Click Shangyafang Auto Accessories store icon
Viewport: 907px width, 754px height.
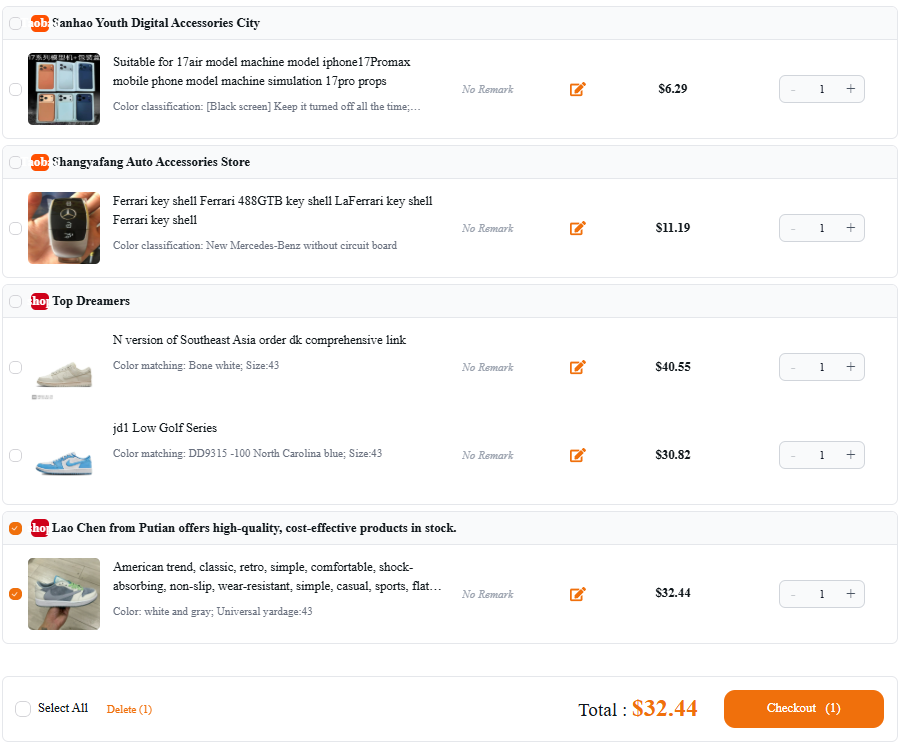click(39, 162)
